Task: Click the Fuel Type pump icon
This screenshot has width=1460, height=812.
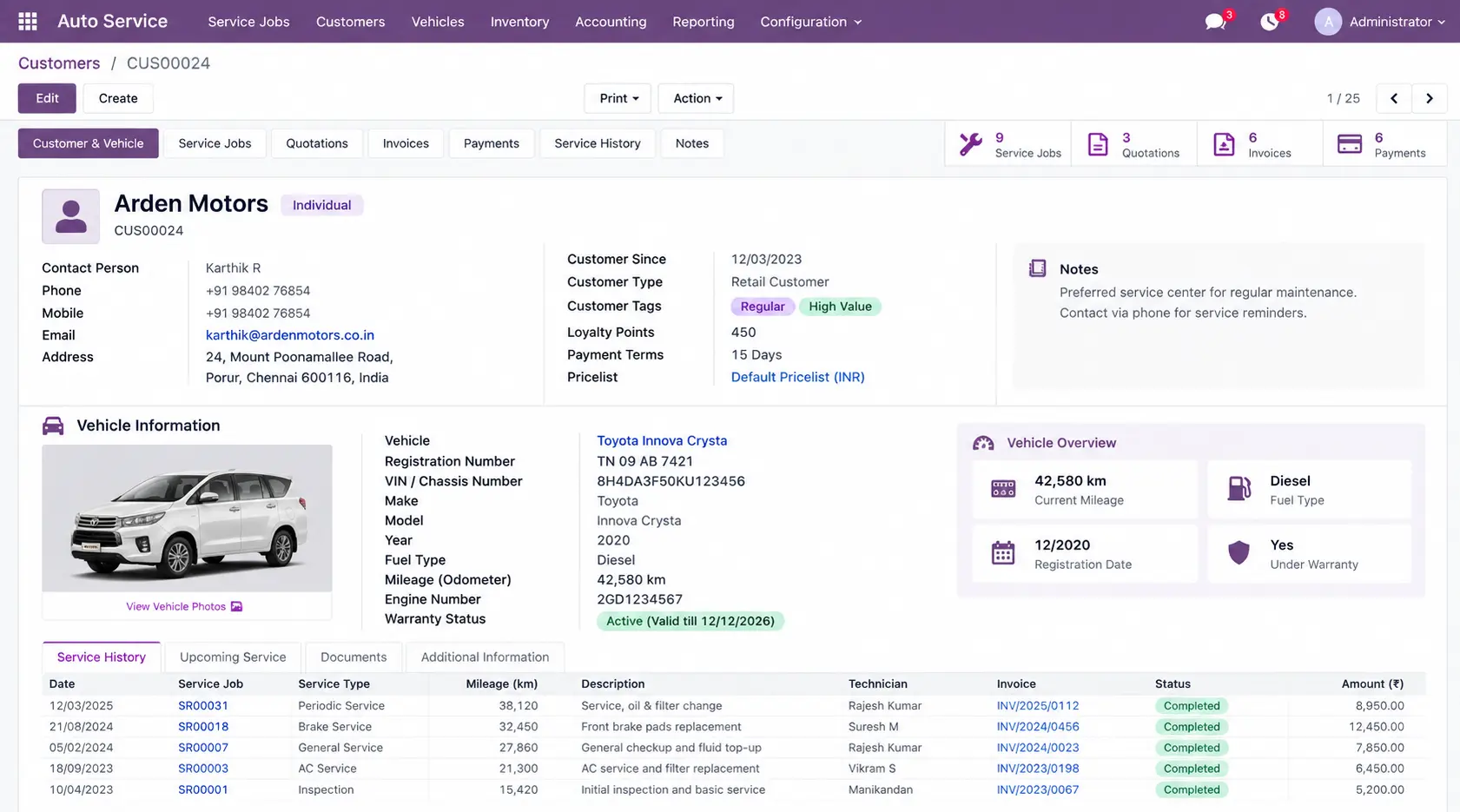Action: [1239, 489]
